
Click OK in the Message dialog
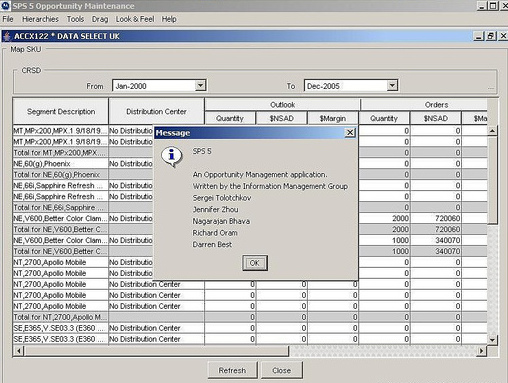tap(255, 263)
